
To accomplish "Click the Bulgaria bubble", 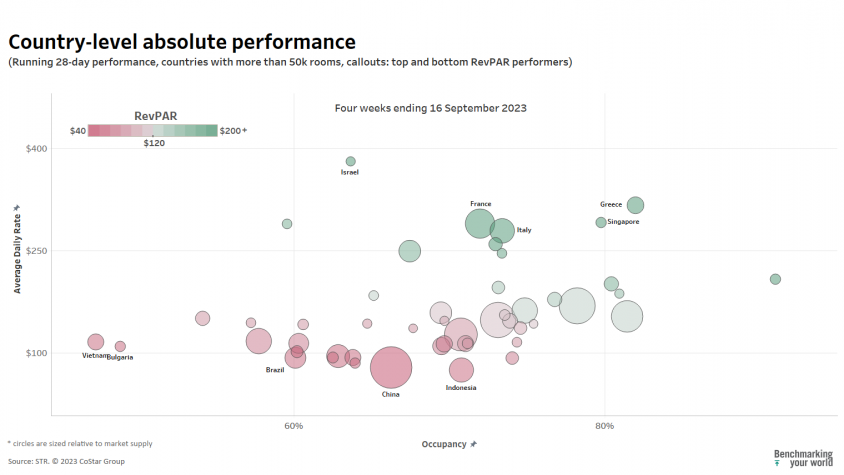I will (120, 346).
